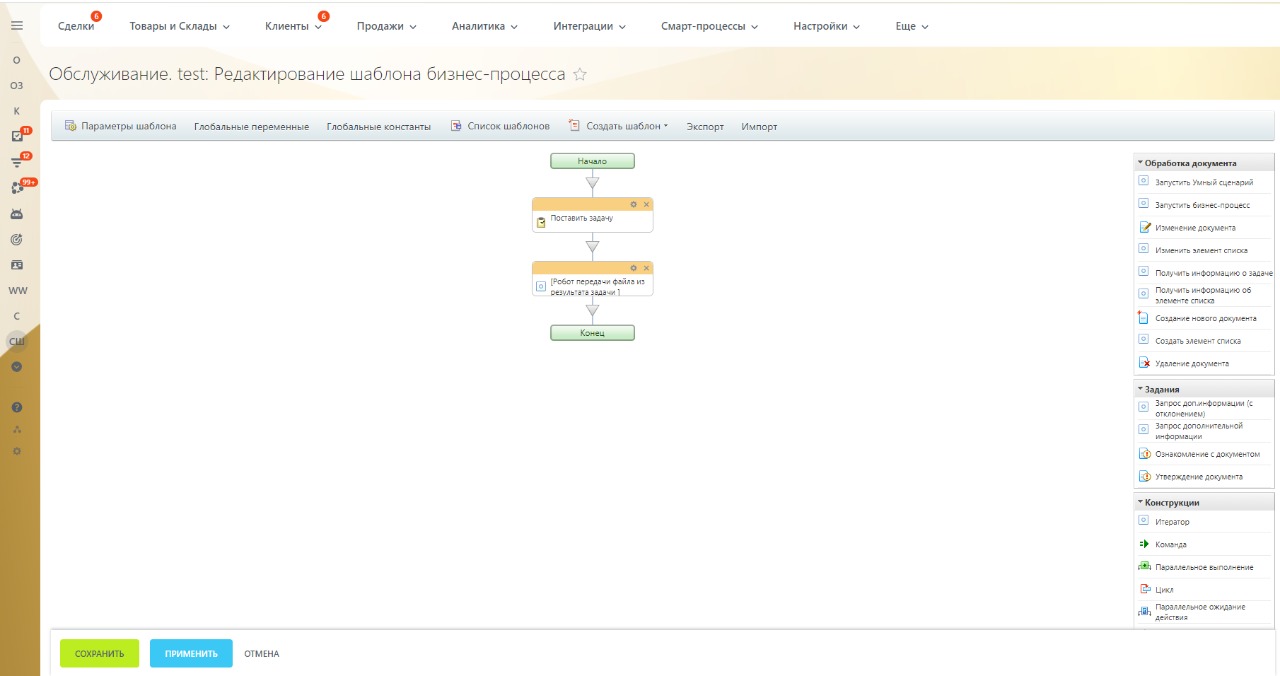Delete the Поставить задачу block with X
Viewport: 1280px width, 676px height.
click(646, 204)
